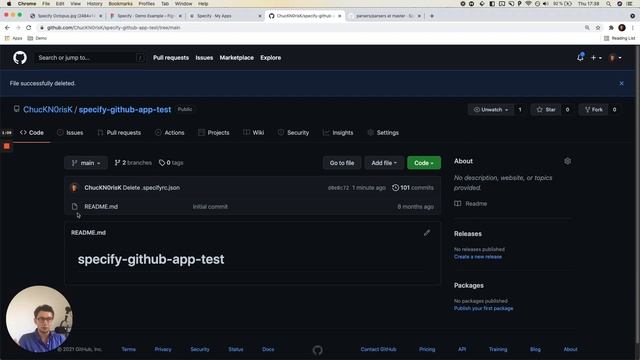Open the footer Privacy link
The image size is (640, 360).
tap(163, 349)
